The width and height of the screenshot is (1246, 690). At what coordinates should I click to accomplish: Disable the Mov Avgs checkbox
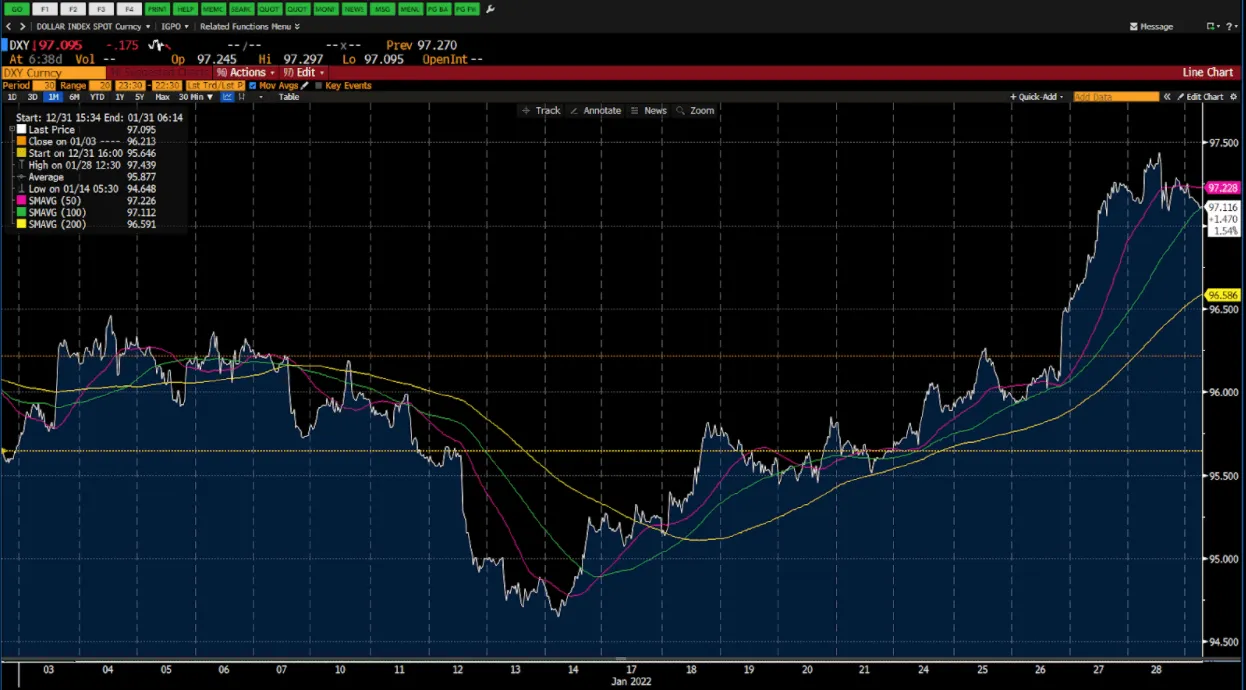tap(252, 85)
